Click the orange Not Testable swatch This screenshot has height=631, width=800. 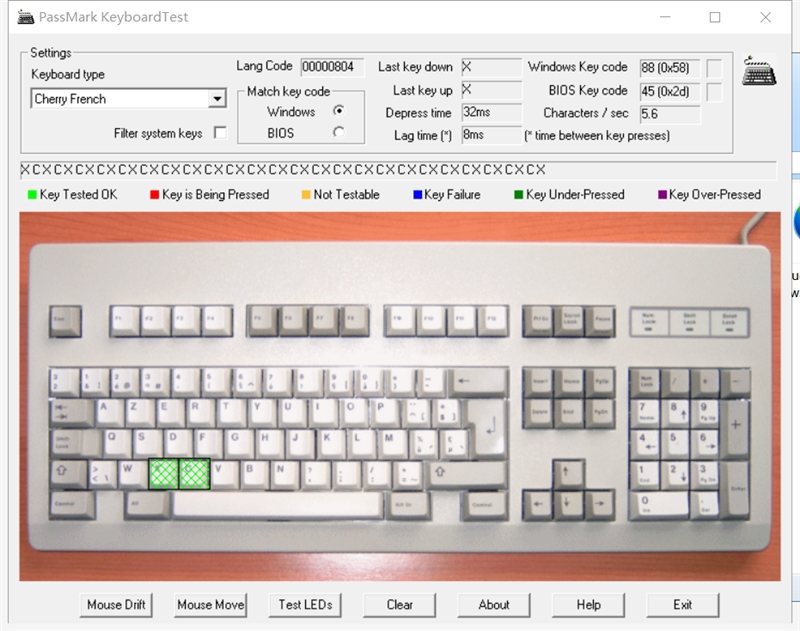[306, 194]
